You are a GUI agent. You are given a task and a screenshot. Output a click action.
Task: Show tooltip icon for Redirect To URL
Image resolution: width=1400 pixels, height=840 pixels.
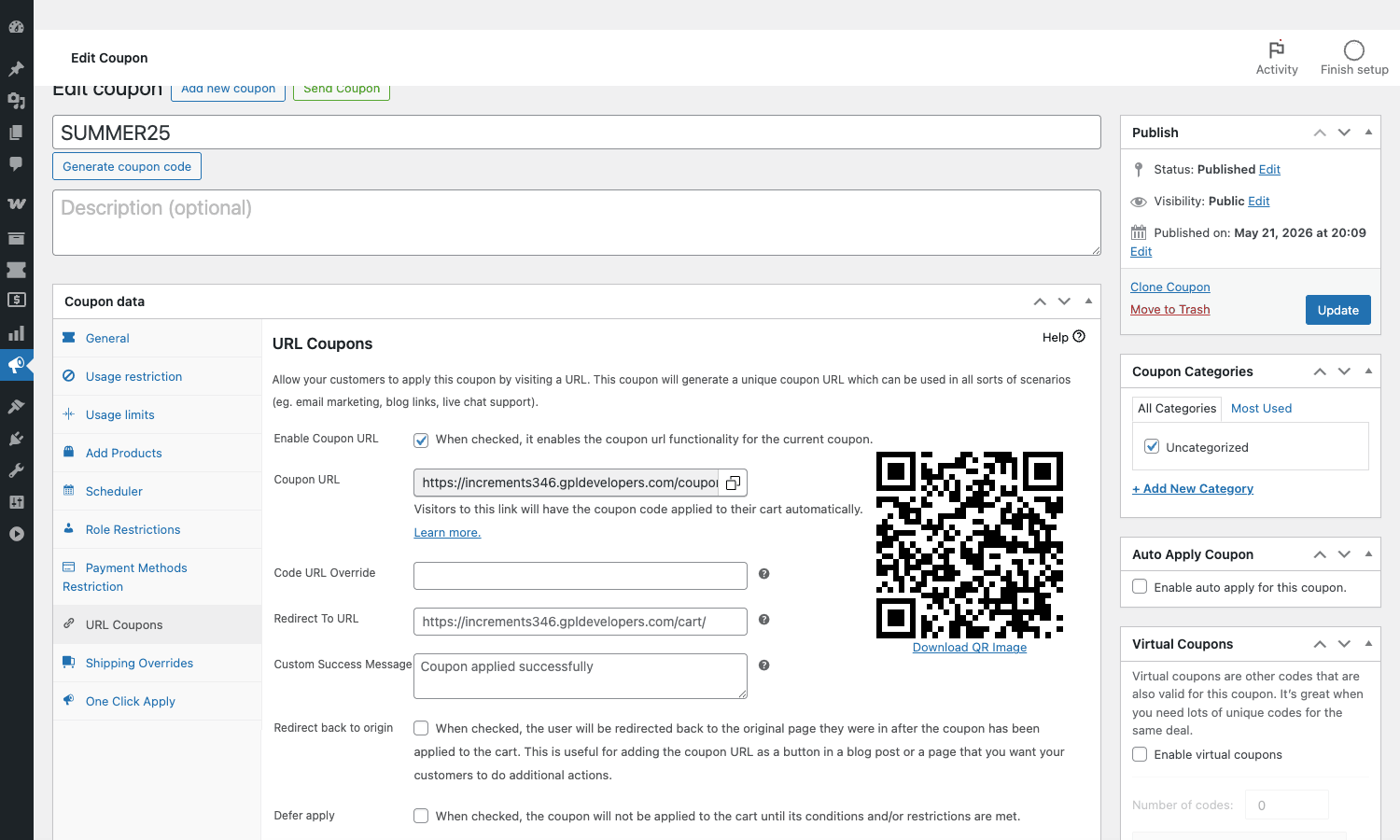[763, 620]
